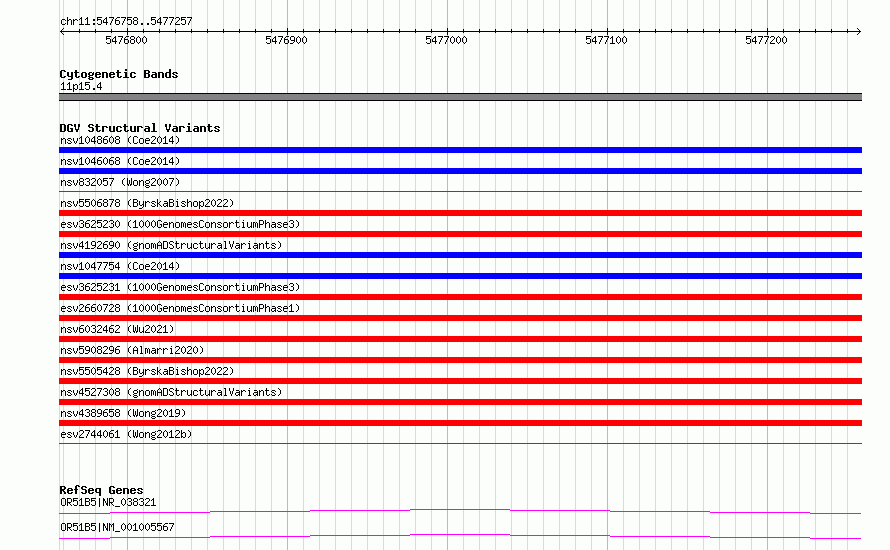The height and width of the screenshot is (550, 890).
Task: Click the magenta line for OR51B5|NR_038321
Action: click(x=460, y=511)
